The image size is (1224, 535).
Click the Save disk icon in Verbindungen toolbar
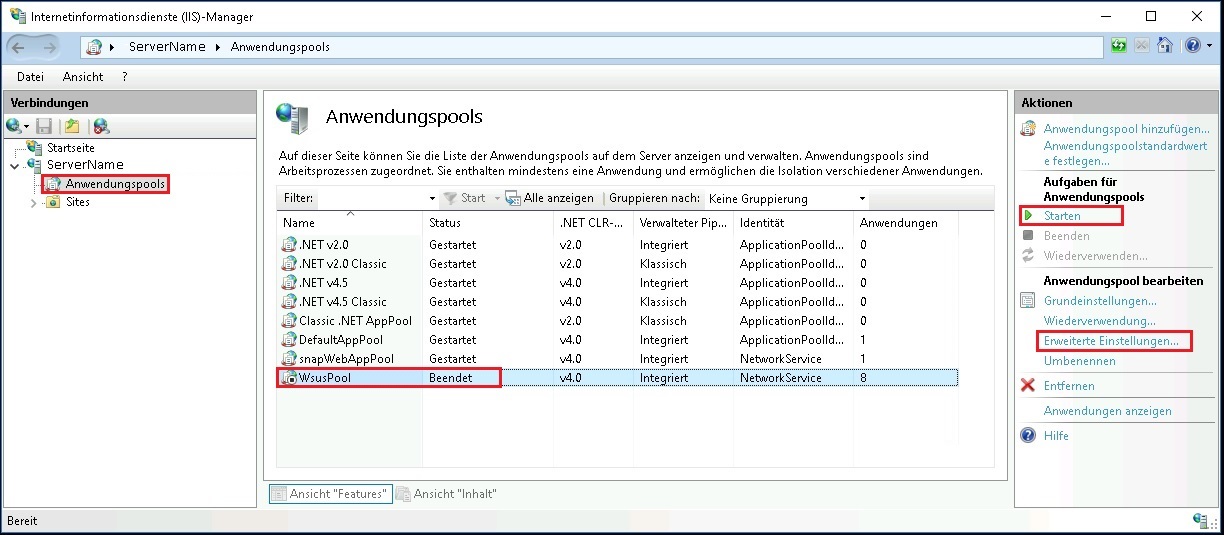44,126
